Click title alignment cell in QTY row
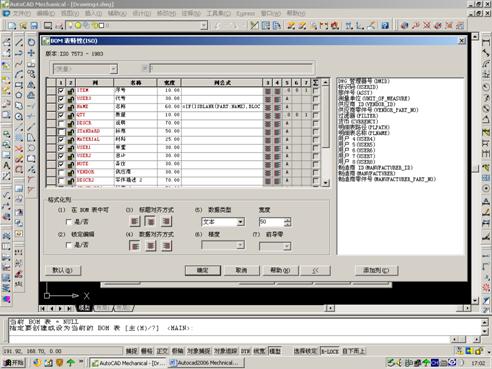 coord(268,115)
